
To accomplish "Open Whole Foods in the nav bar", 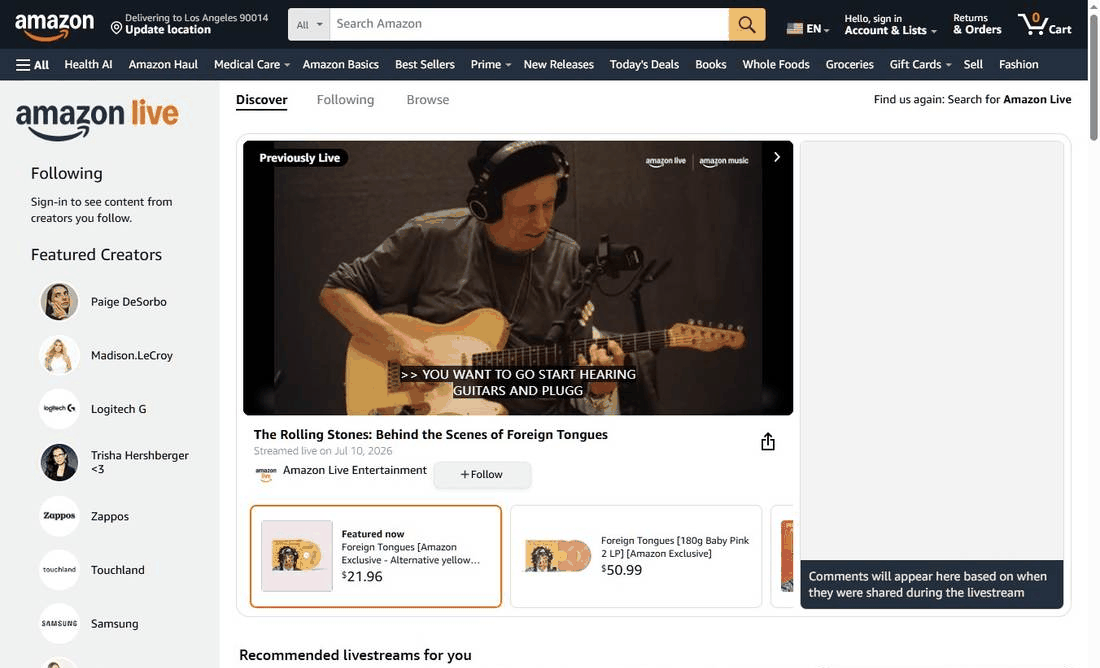I will point(776,65).
